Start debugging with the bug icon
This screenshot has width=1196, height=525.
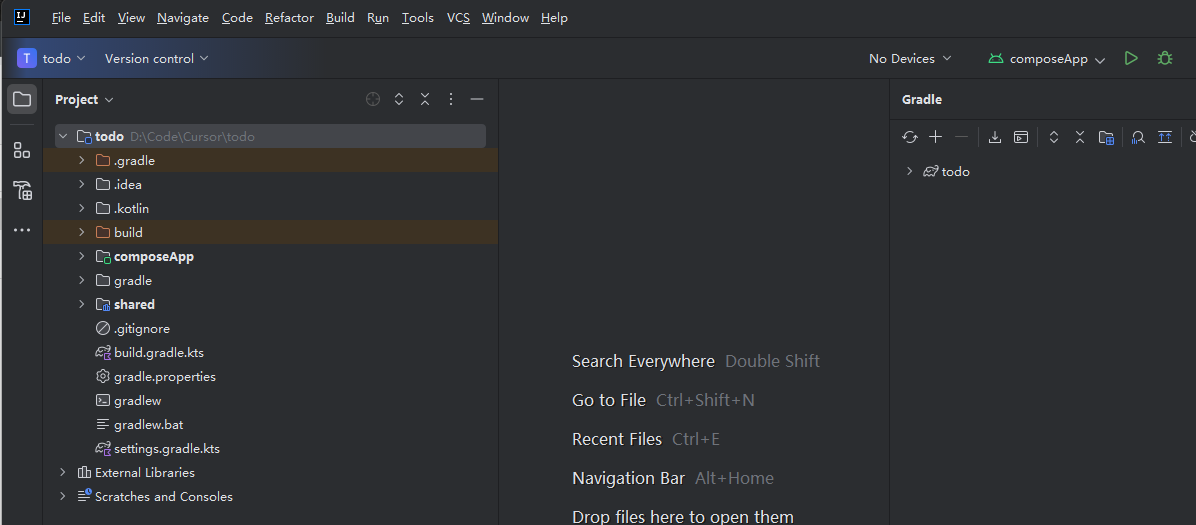point(1165,58)
